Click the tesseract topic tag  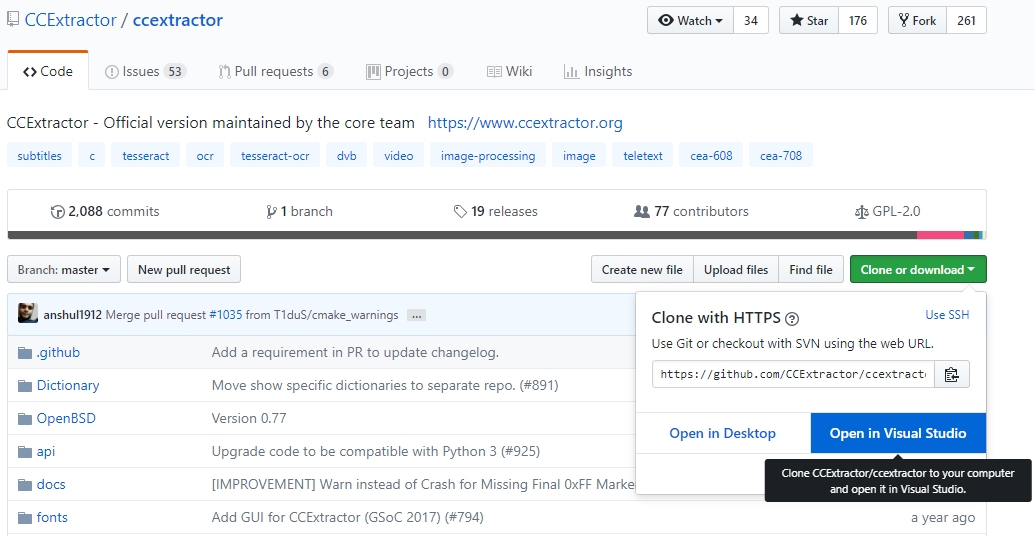click(x=146, y=156)
